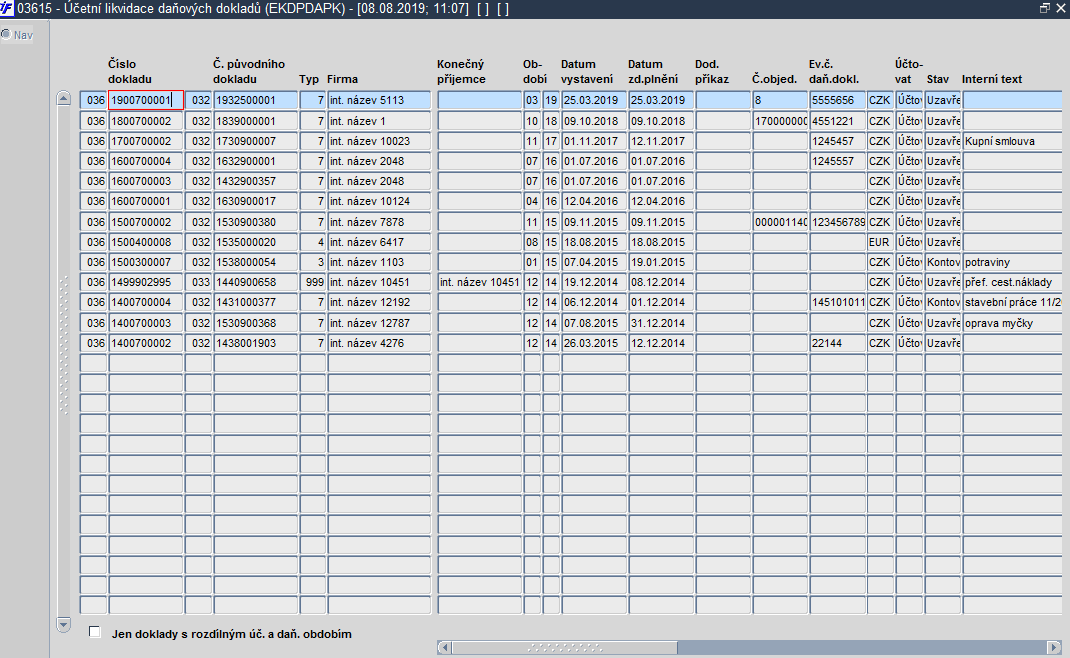Select the Nav radio button
Viewport: 1070px width, 658px height.
coord(6,34)
